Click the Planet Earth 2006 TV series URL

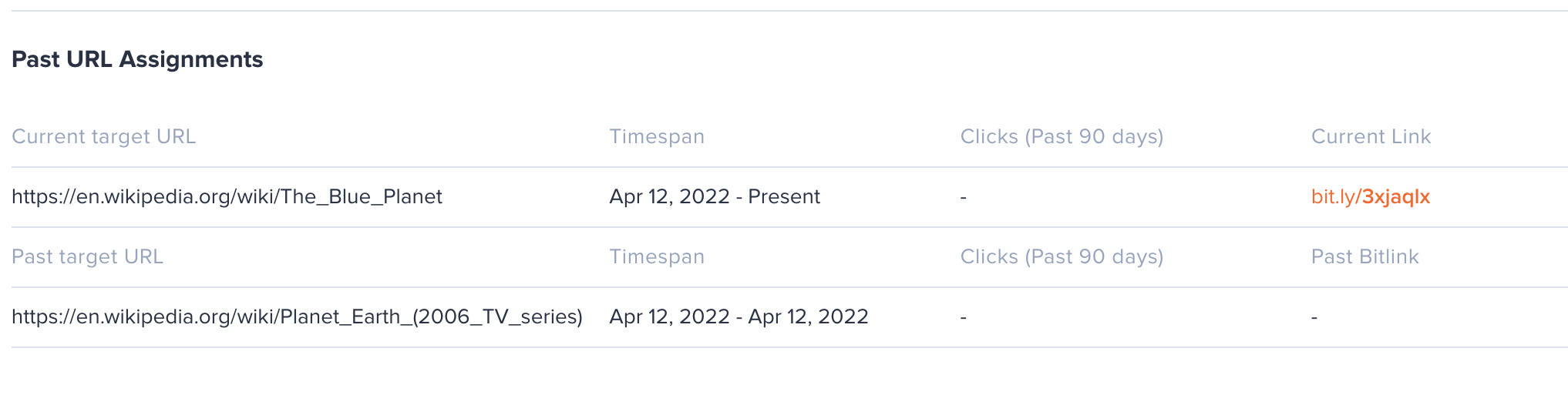(297, 316)
